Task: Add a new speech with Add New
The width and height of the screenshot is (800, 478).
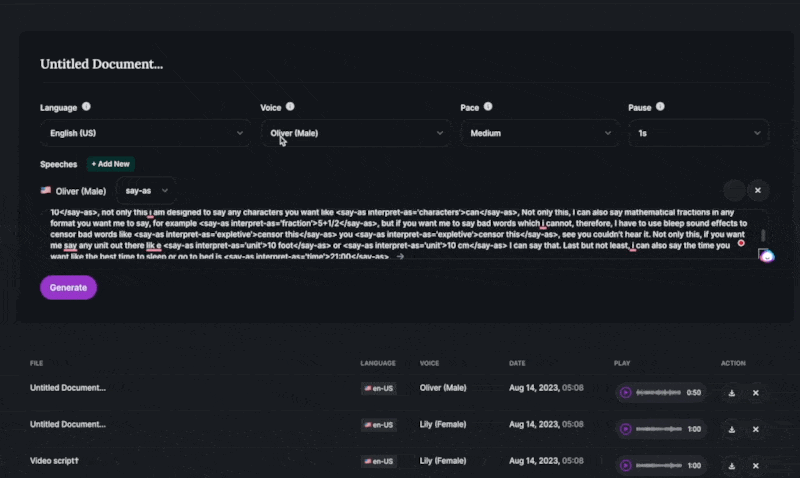Action: [110, 164]
